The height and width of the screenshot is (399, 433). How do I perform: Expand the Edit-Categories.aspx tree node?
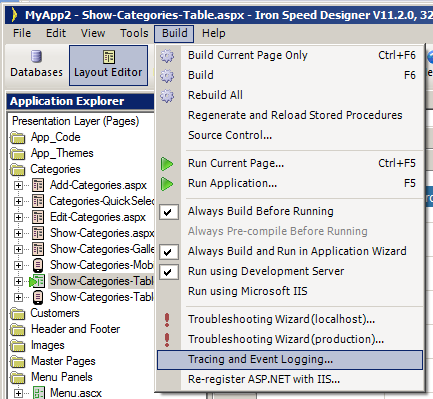click(x=18, y=217)
